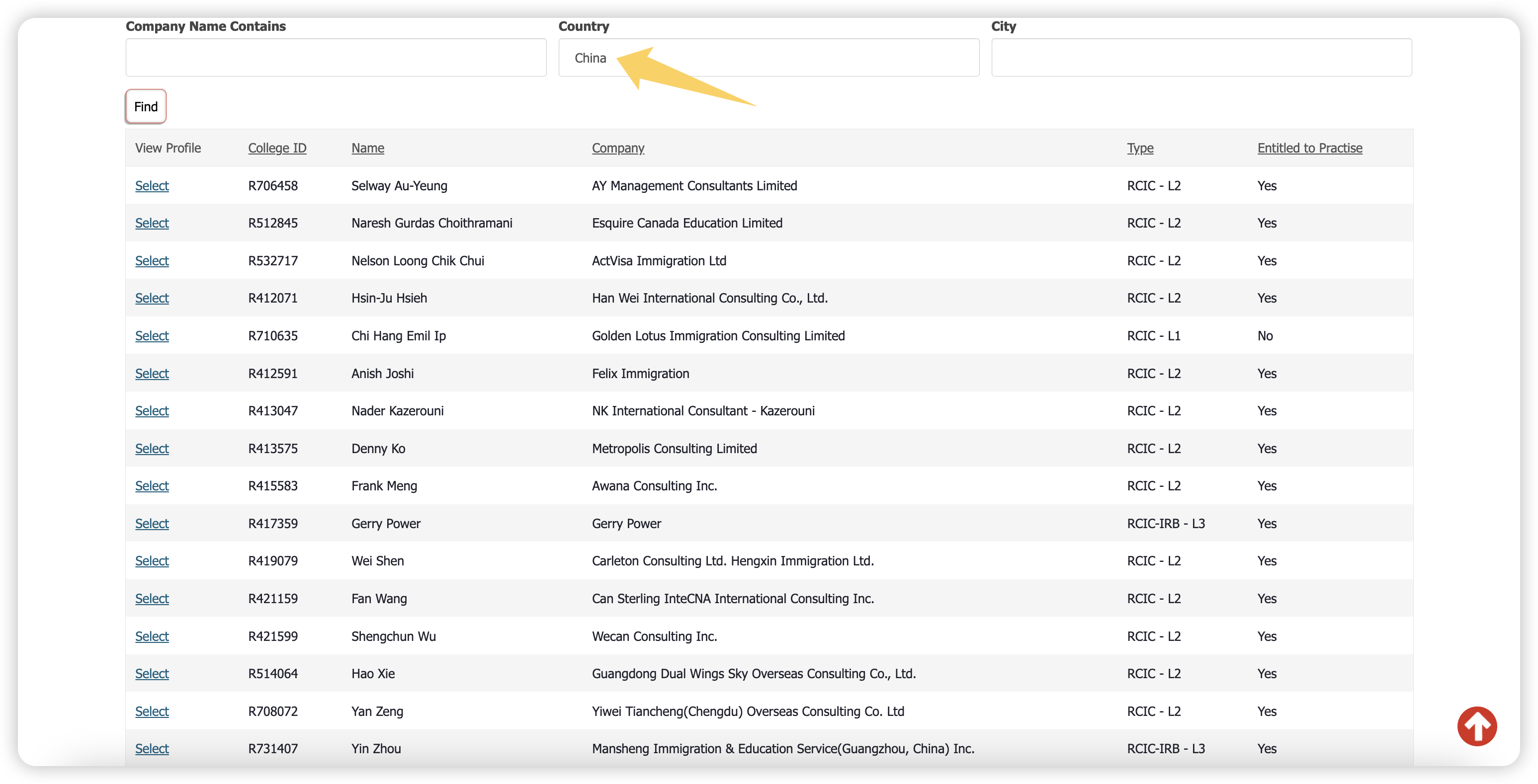Screen dimensions: 1538x784
Task: View profile of Hao Xie
Action: (x=152, y=674)
